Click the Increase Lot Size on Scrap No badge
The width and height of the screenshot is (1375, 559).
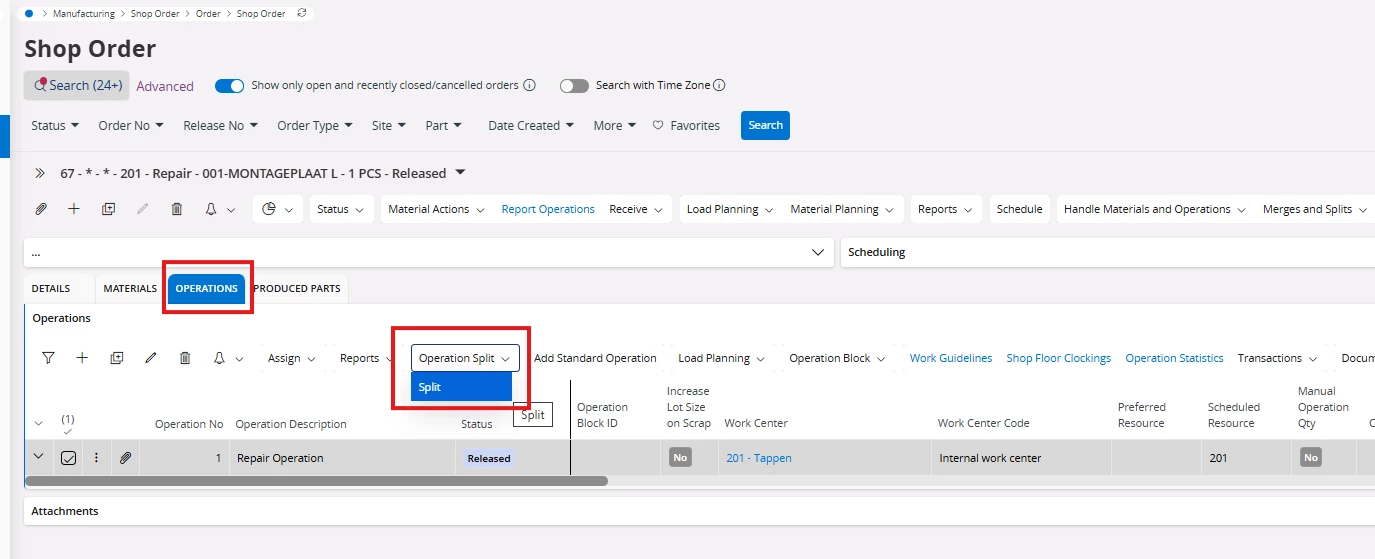680,458
